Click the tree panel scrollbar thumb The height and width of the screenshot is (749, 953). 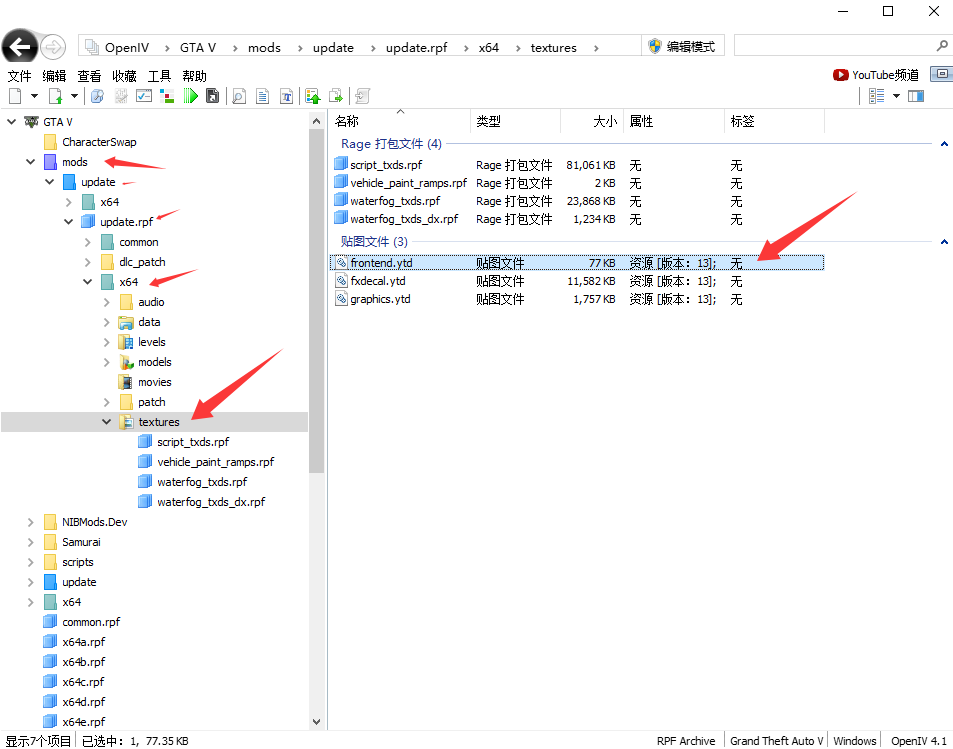316,301
